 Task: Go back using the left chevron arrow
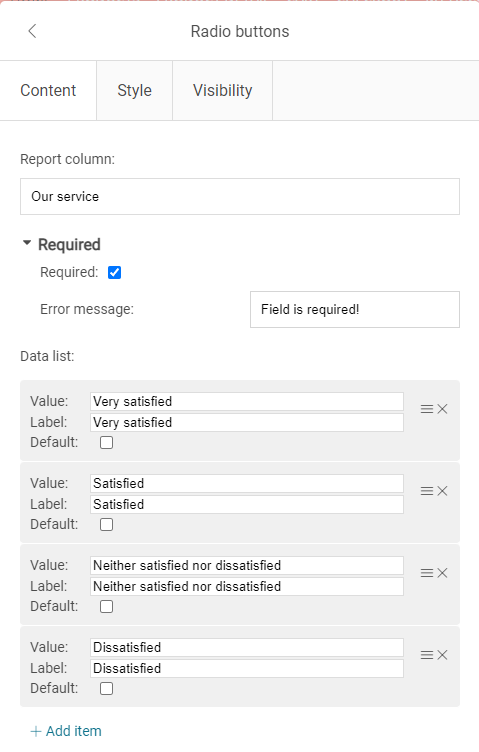(32, 31)
